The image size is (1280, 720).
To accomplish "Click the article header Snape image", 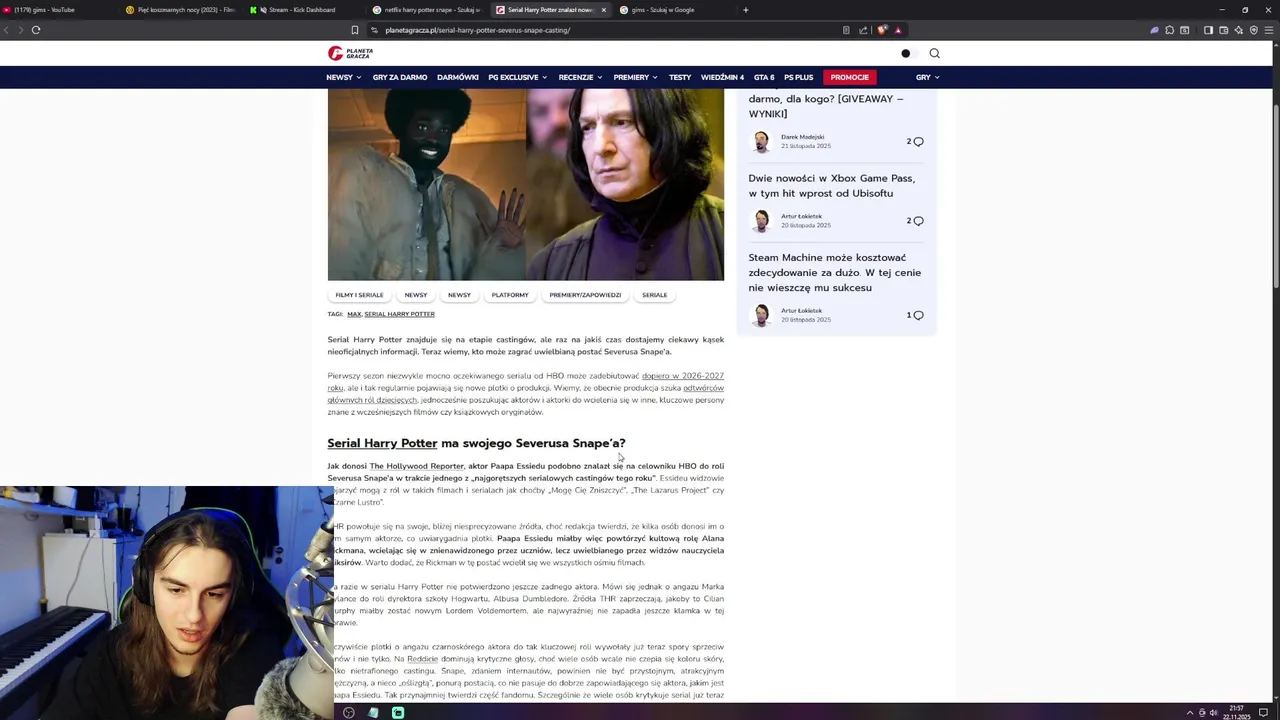I will [526, 185].
